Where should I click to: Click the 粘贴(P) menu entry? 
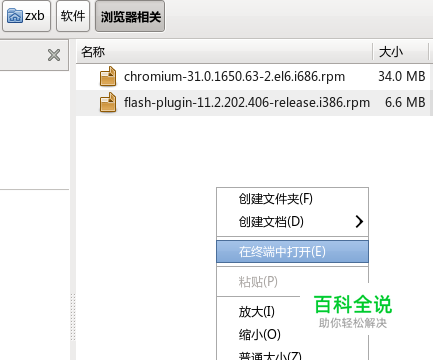pos(292,282)
